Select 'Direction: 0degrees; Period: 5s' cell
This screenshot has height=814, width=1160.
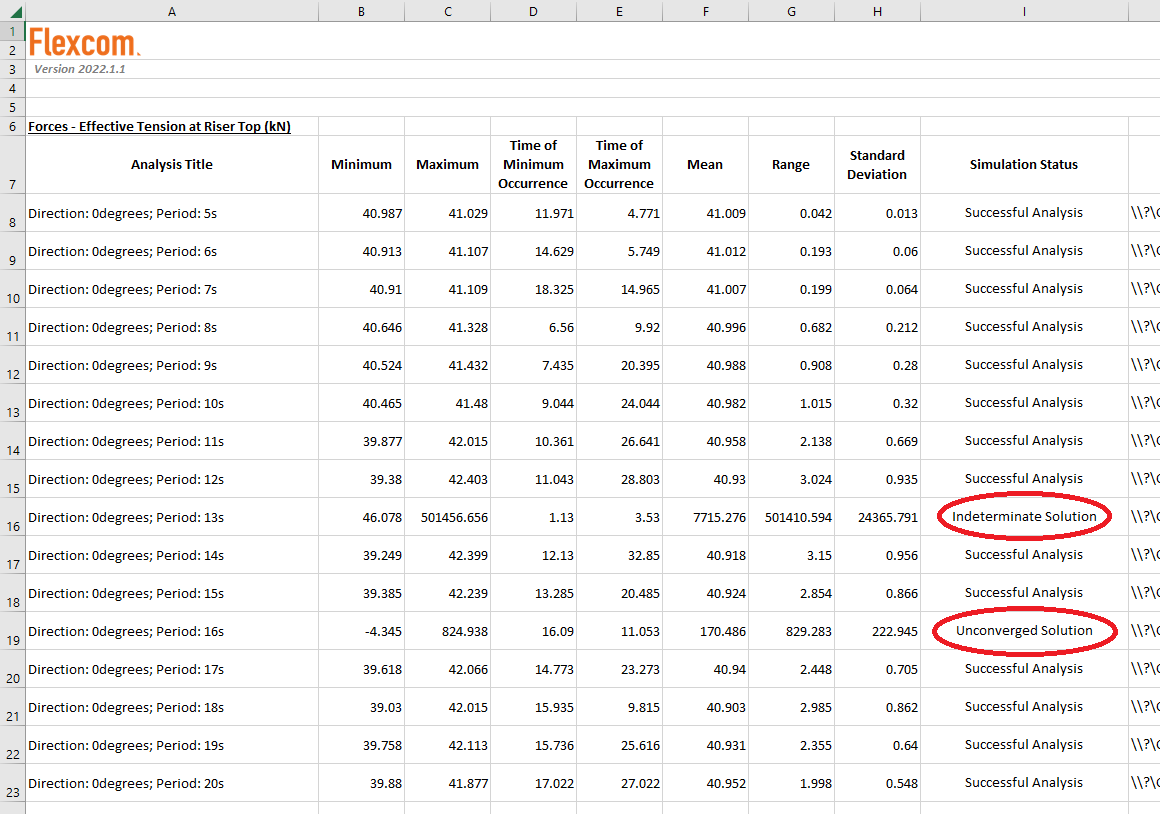pos(172,213)
